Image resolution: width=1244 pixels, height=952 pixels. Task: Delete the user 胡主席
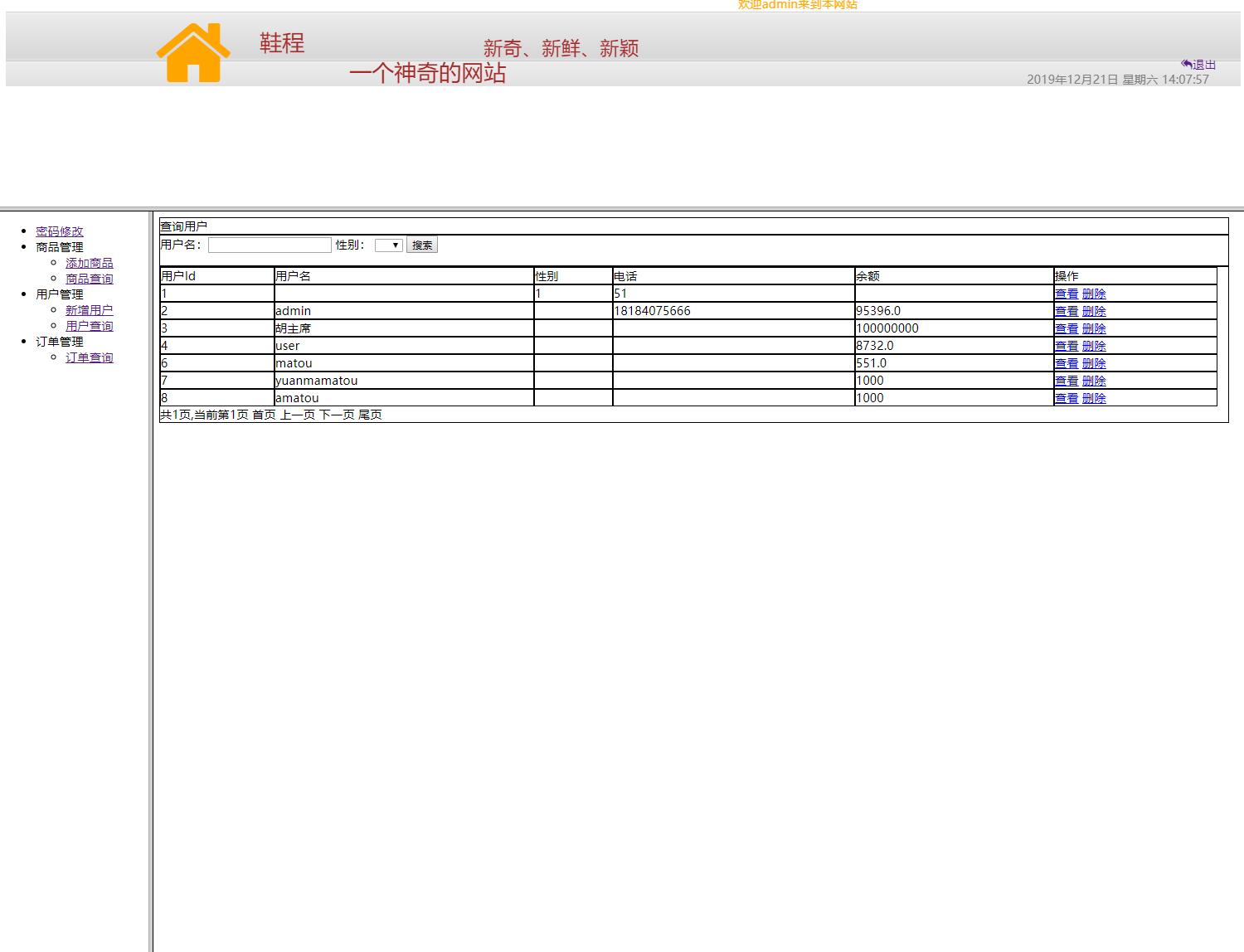pos(1094,328)
